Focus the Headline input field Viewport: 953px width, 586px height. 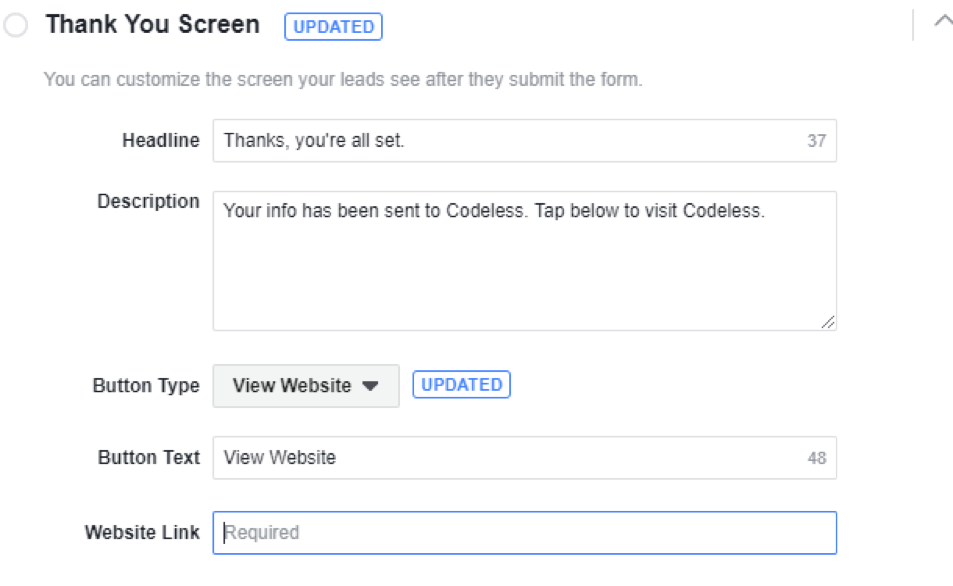(x=500, y=141)
